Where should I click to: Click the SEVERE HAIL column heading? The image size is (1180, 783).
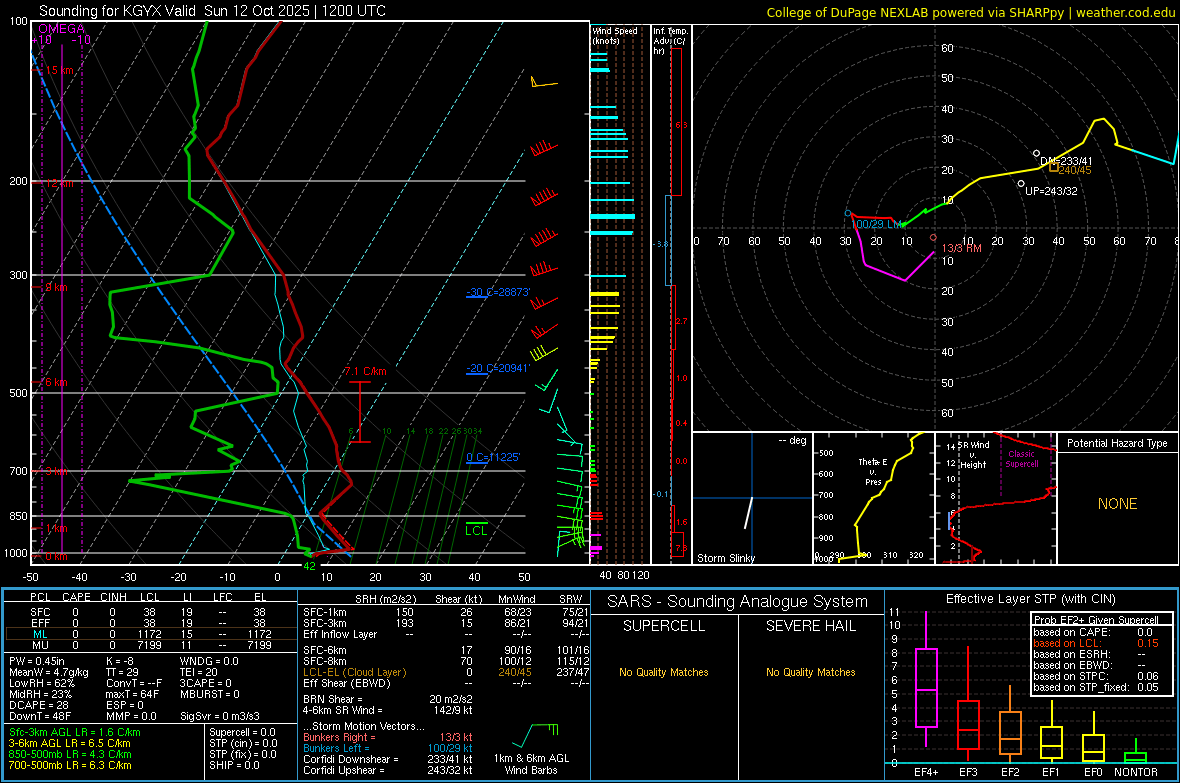[x=810, y=626]
